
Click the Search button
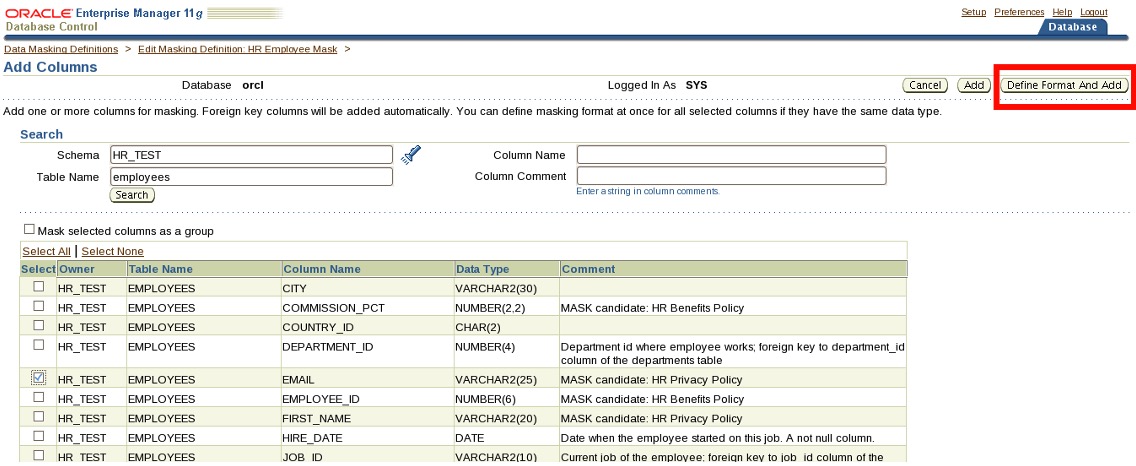(x=132, y=195)
